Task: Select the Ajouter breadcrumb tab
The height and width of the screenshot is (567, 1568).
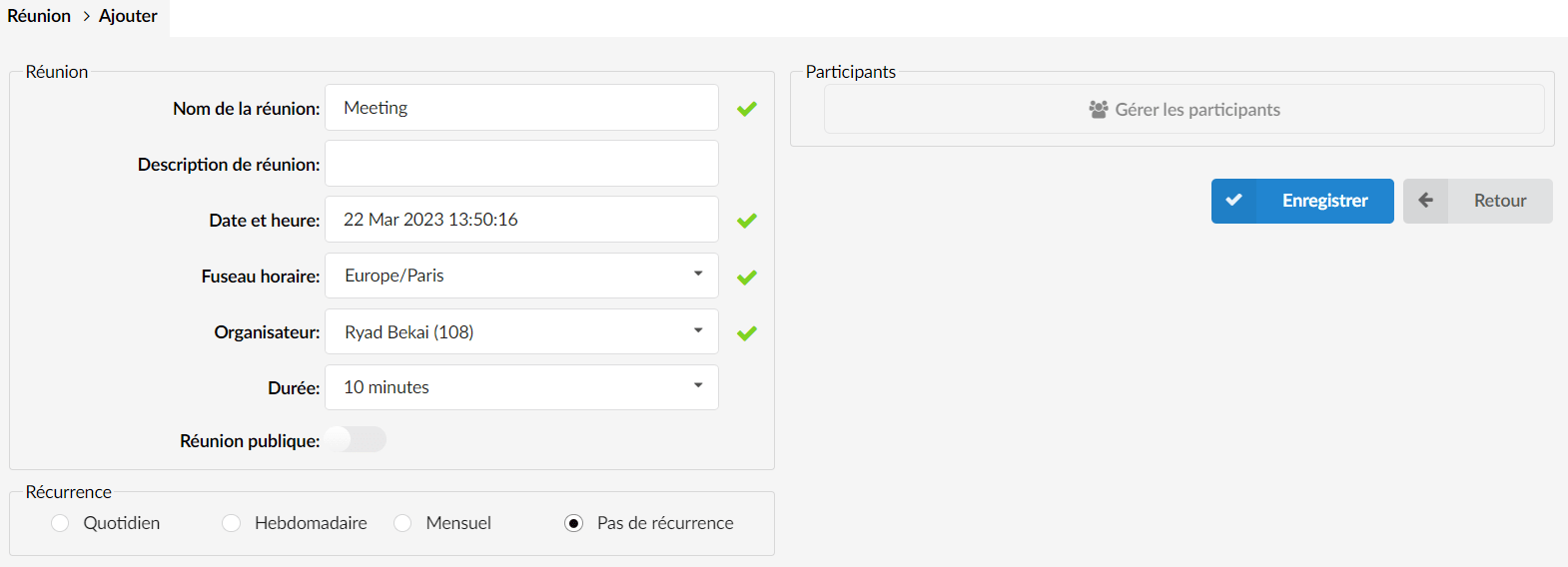Action: click(128, 16)
